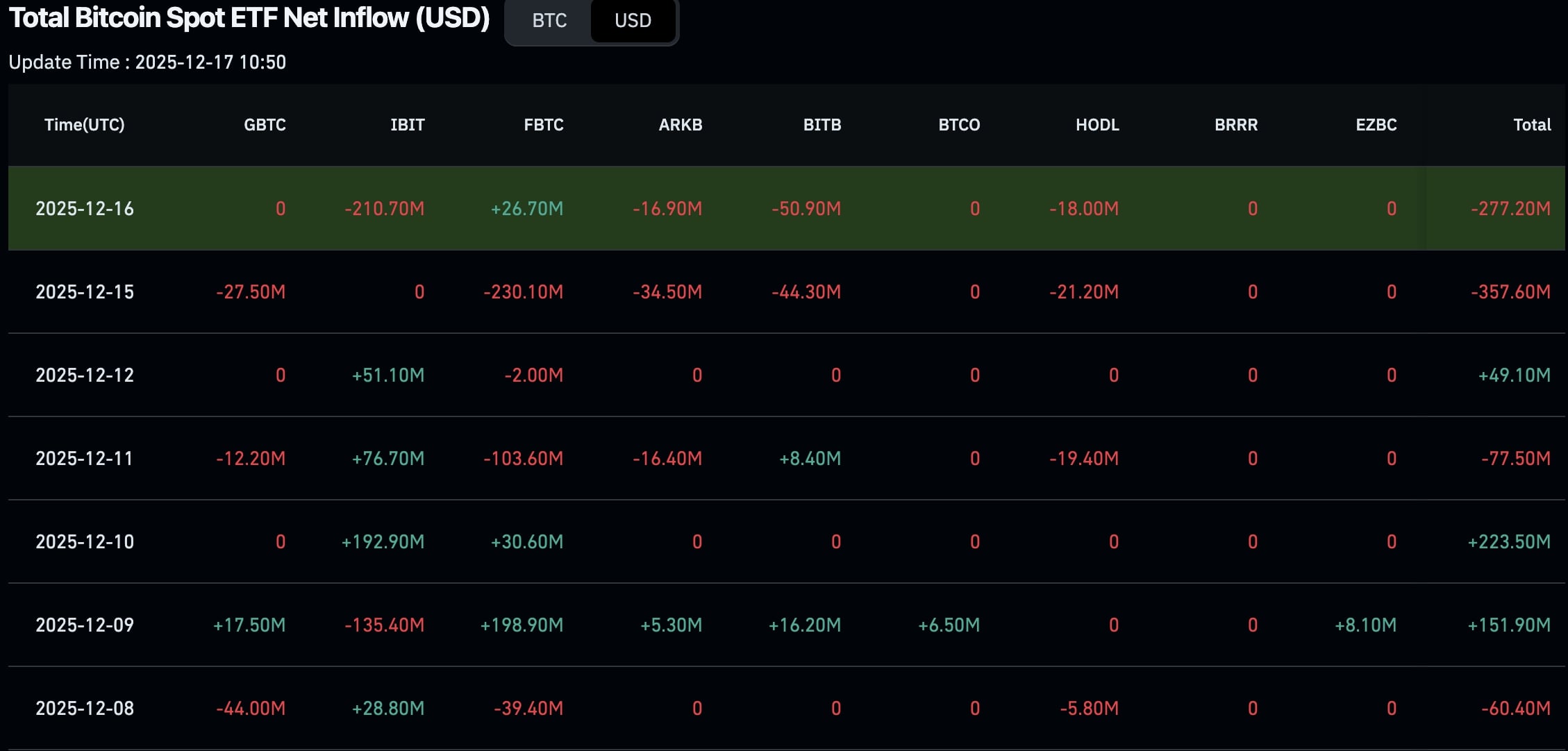Click the -60.40M total for 2025-12-08

click(1515, 709)
